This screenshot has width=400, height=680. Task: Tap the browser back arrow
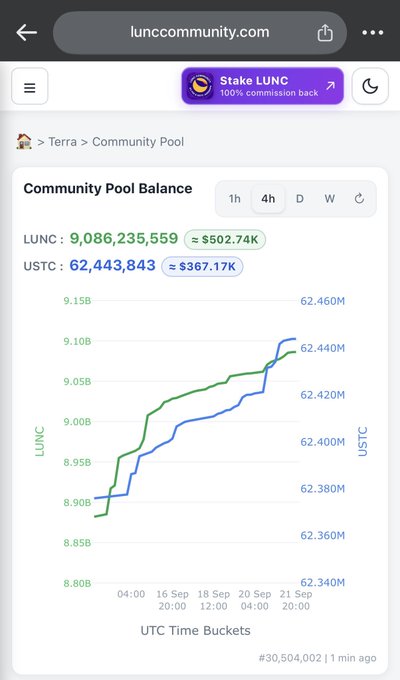[x=26, y=33]
